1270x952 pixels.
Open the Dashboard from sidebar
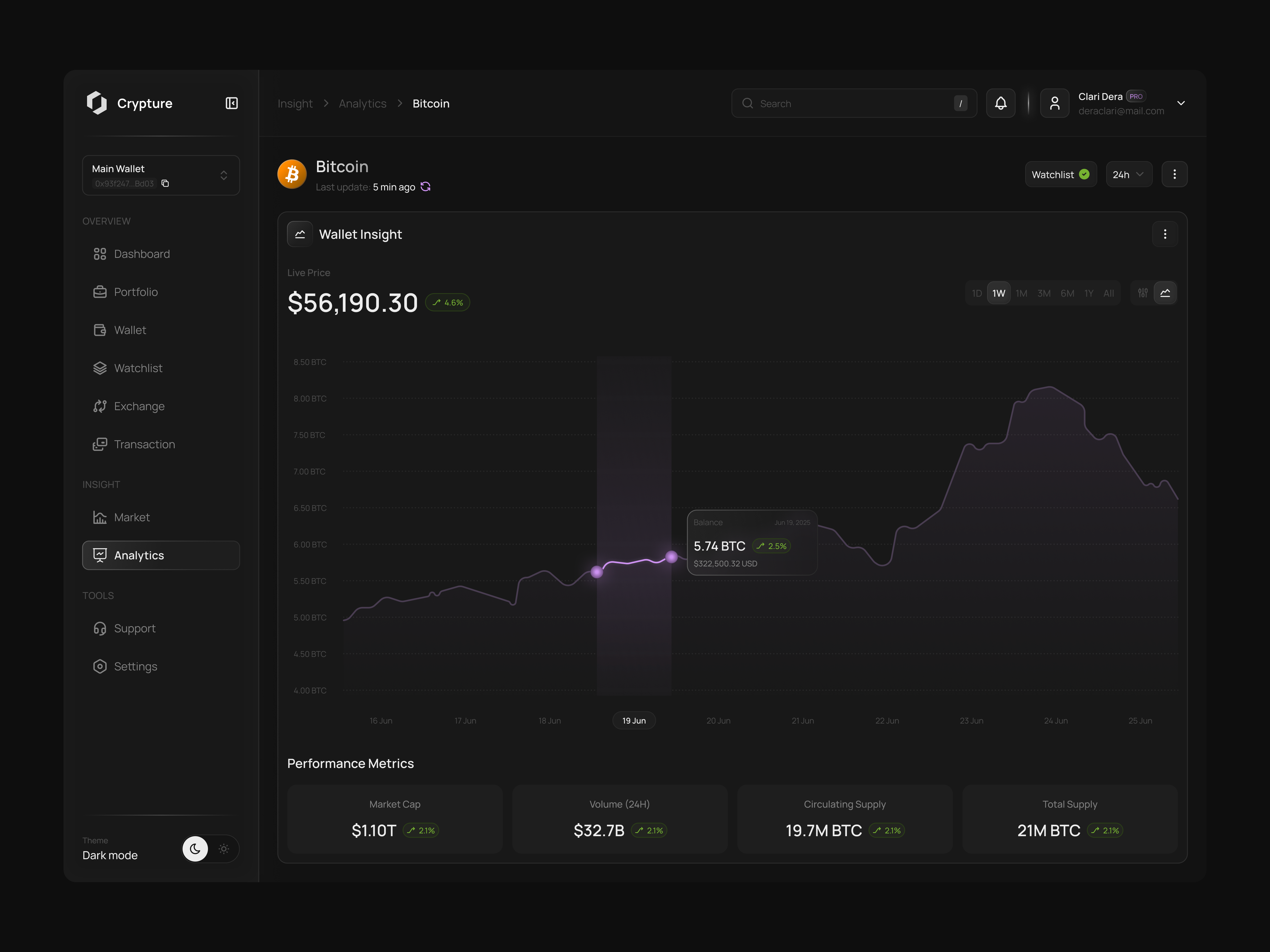(x=142, y=254)
